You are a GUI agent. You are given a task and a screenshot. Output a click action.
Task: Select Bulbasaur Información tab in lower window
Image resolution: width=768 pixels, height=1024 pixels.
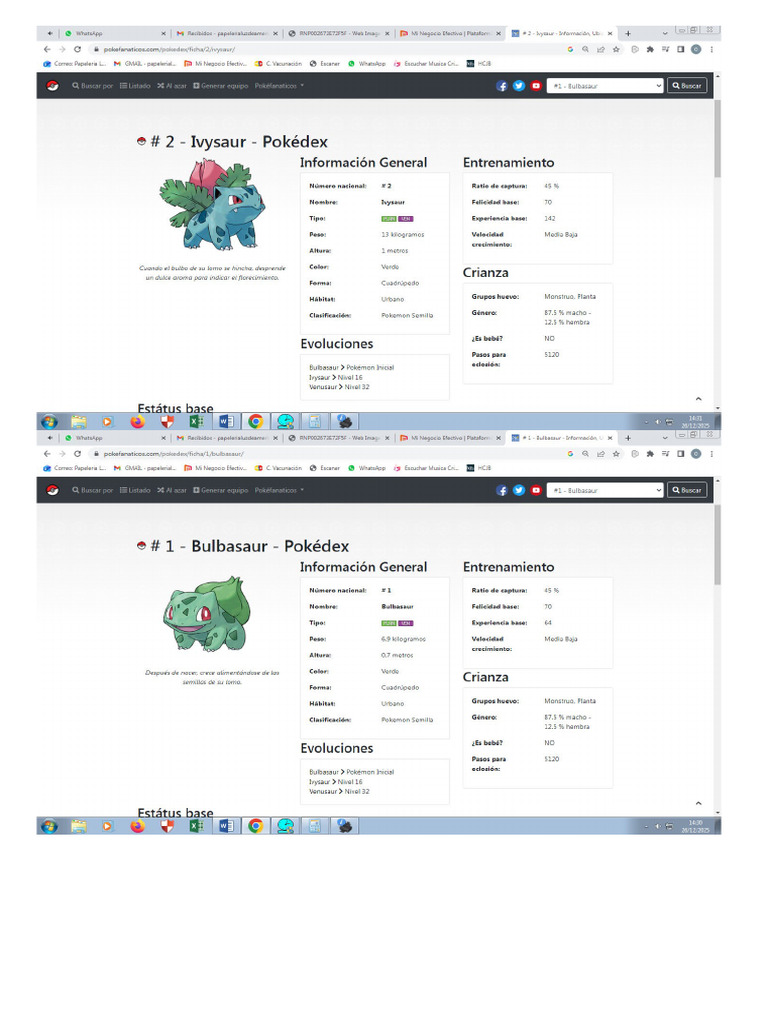coord(560,438)
